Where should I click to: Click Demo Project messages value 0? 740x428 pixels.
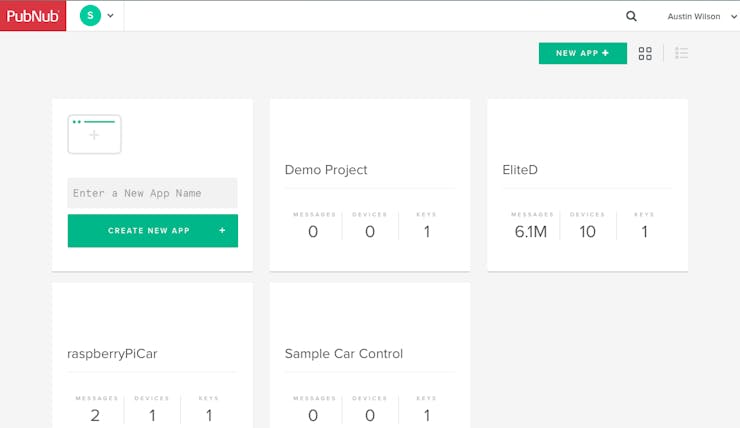pyautogui.click(x=313, y=232)
